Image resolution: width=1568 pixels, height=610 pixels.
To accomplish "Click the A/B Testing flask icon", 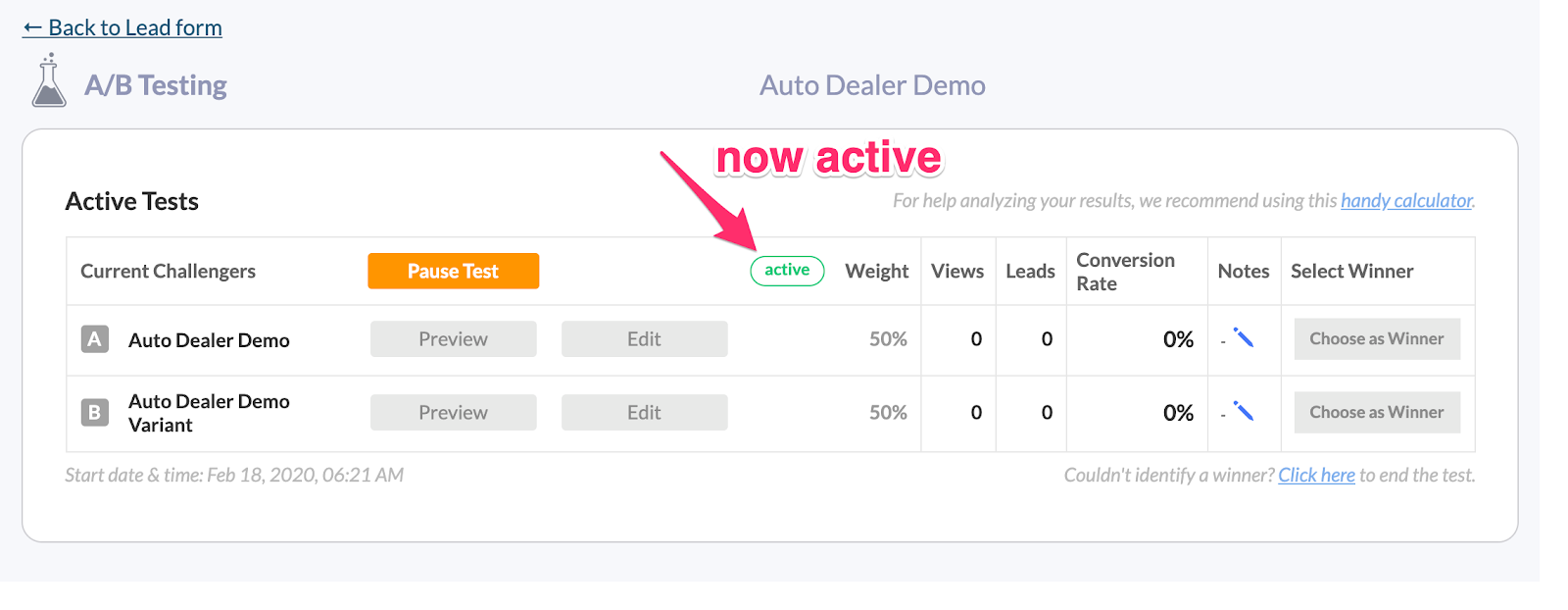I will (49, 81).
